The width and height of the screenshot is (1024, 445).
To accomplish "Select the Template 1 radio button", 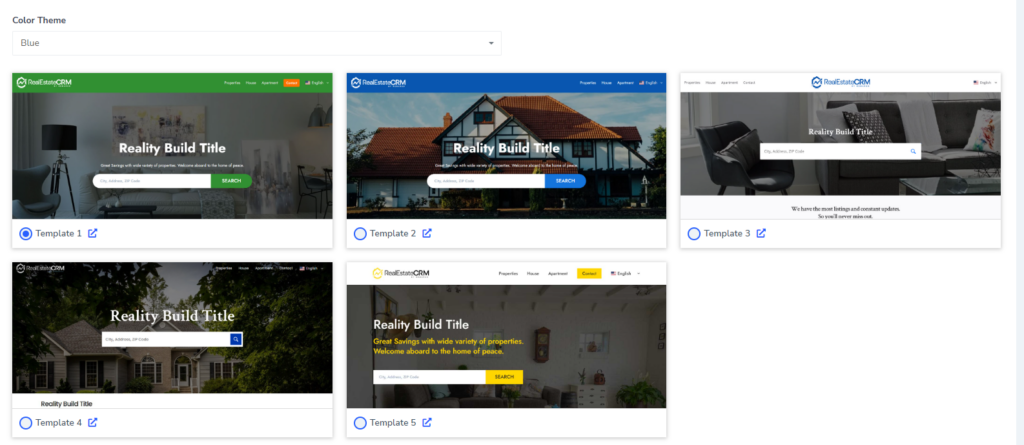I will coord(26,233).
